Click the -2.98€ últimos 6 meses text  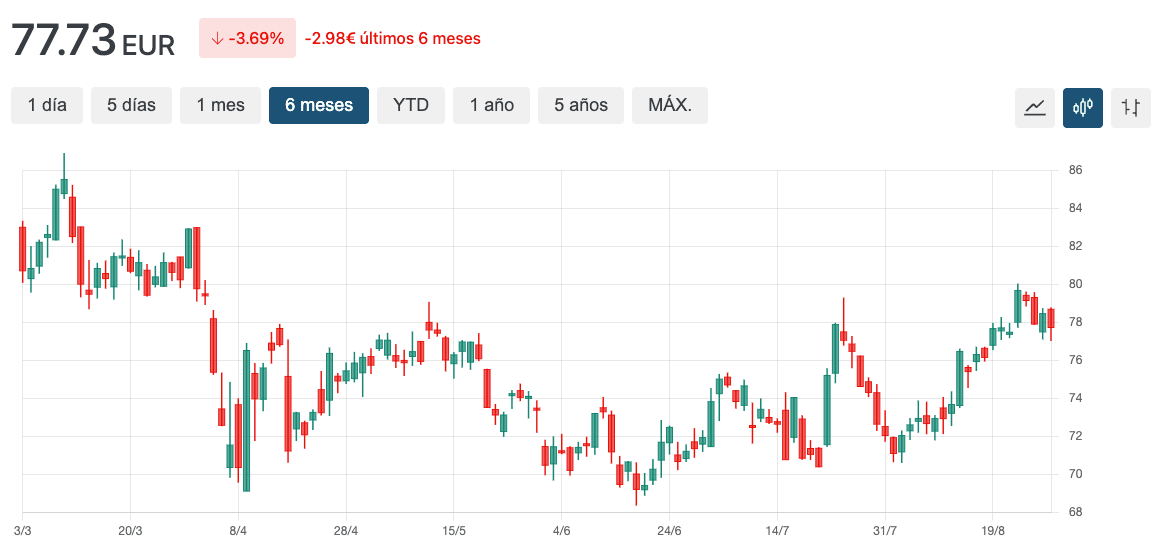[x=392, y=38]
